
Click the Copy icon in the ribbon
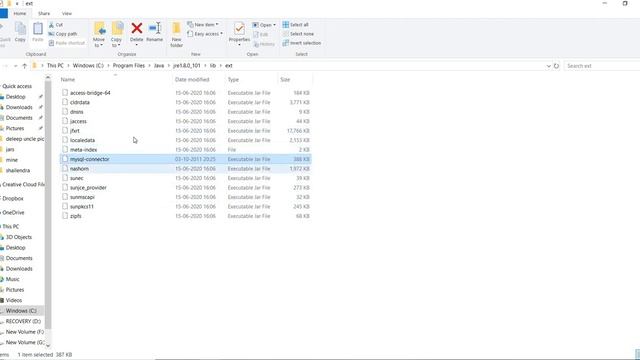(x=20, y=32)
